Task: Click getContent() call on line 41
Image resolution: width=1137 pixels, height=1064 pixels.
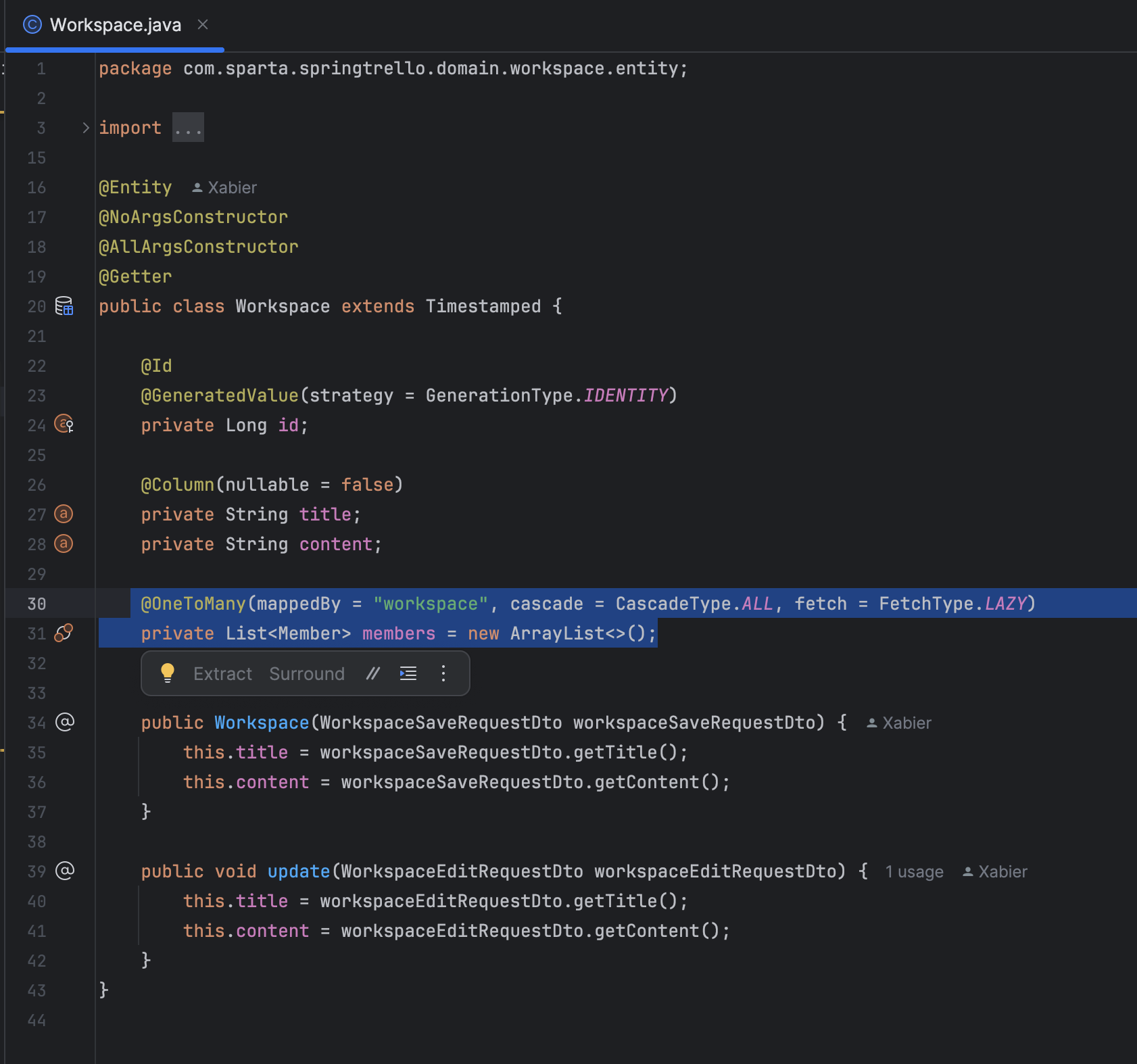Action: point(657,931)
